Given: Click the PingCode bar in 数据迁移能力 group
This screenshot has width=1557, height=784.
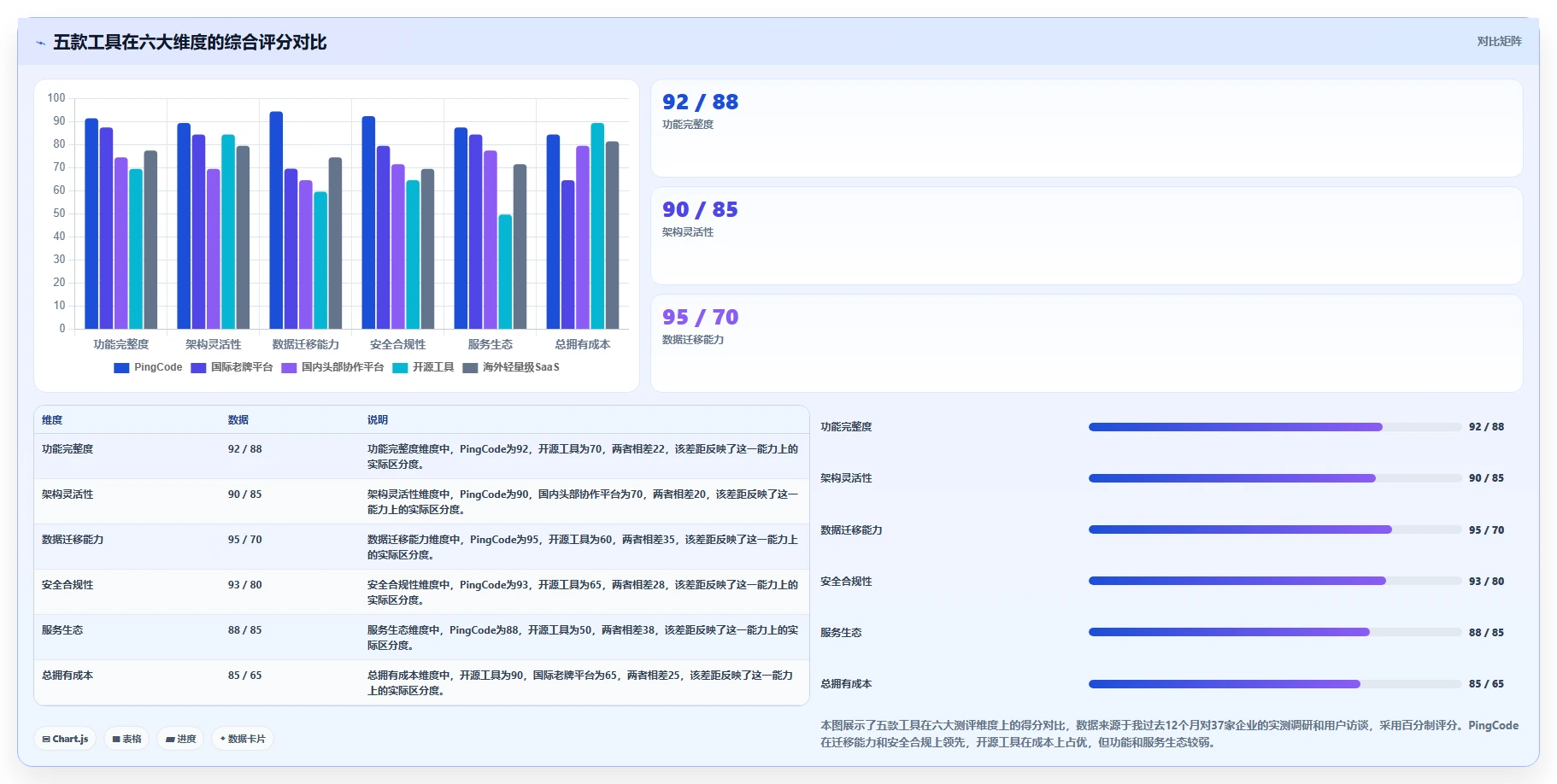Looking at the screenshot, I should pos(276,220).
